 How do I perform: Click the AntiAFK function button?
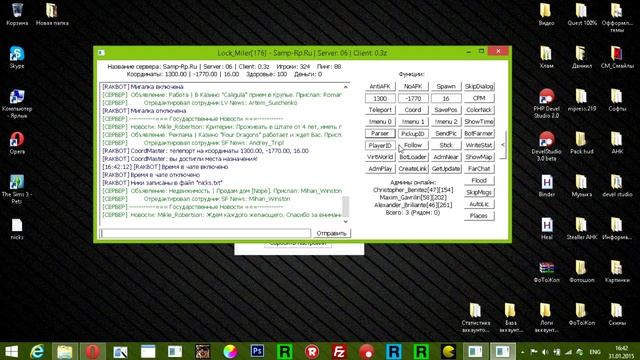point(380,87)
